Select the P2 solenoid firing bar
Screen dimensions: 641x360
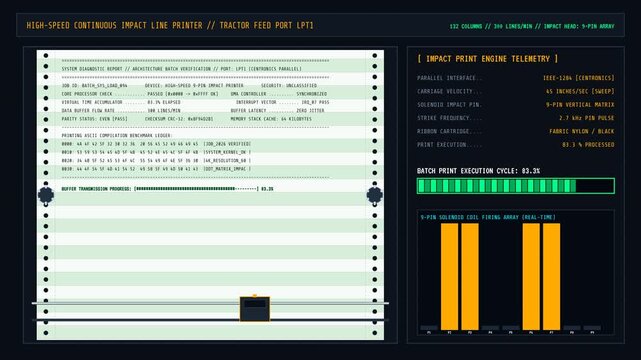pyautogui.click(x=449, y=277)
